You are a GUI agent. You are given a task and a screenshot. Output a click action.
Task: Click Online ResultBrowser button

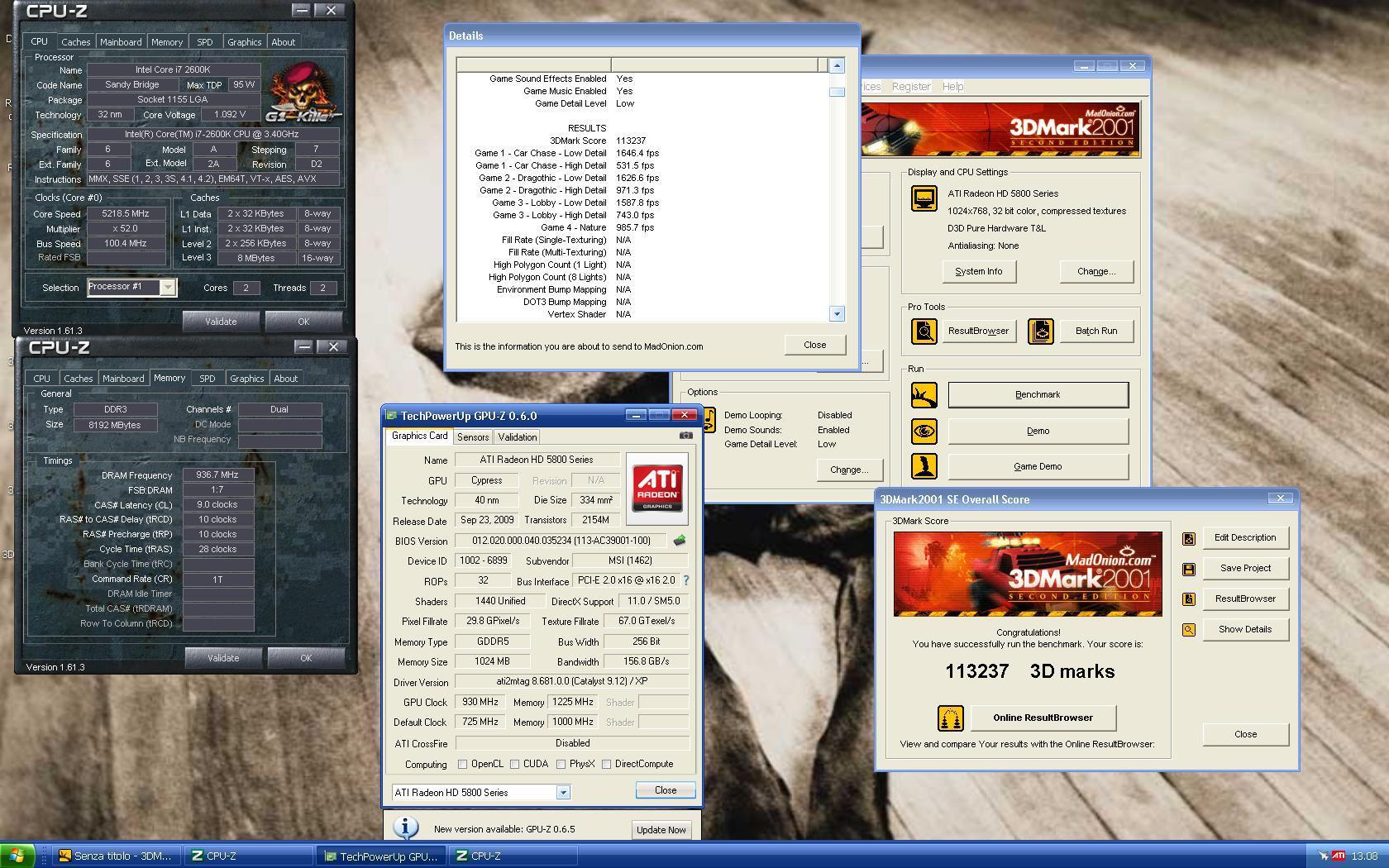(x=1043, y=718)
